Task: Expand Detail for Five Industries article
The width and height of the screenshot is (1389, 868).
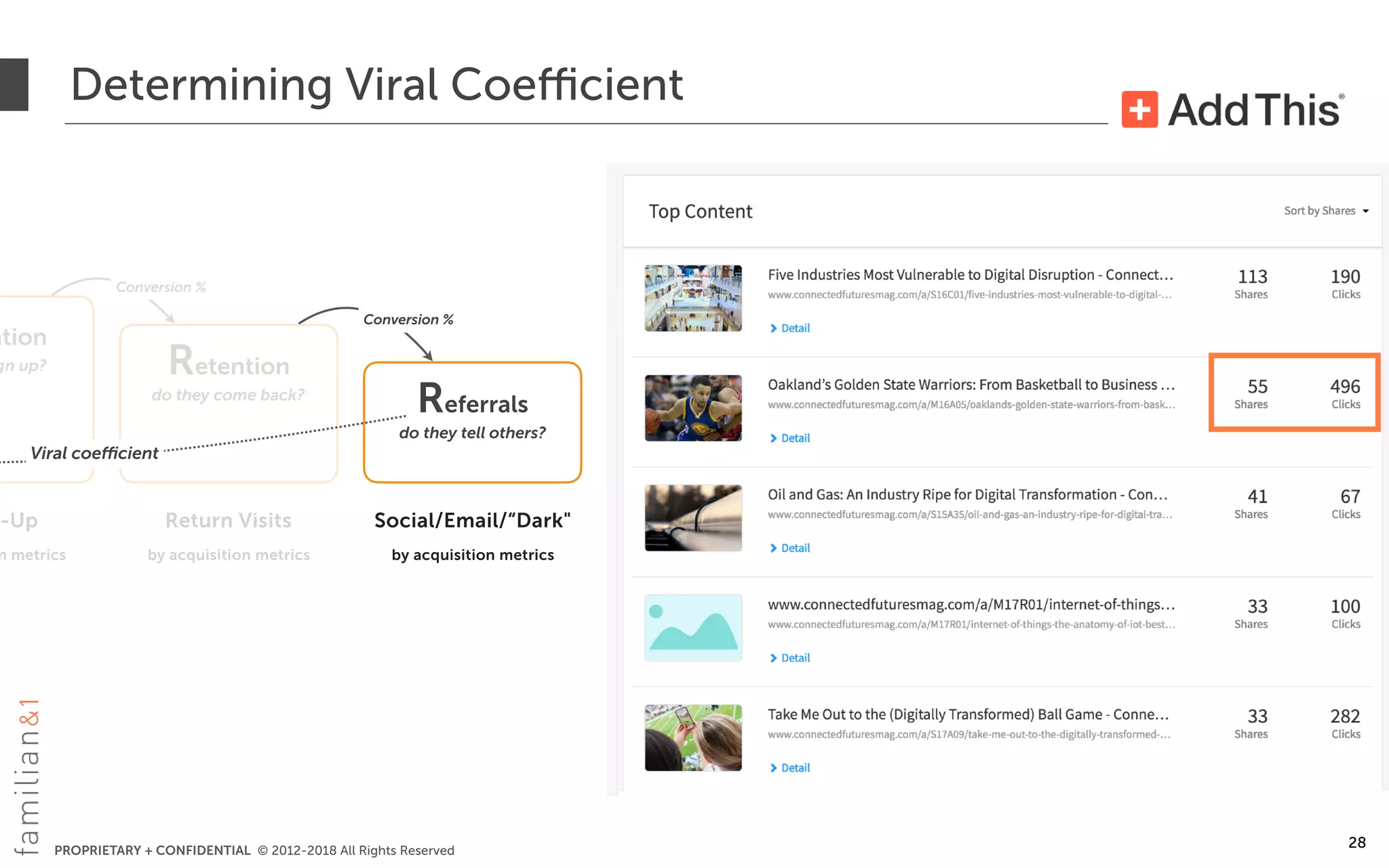Action: (x=790, y=328)
